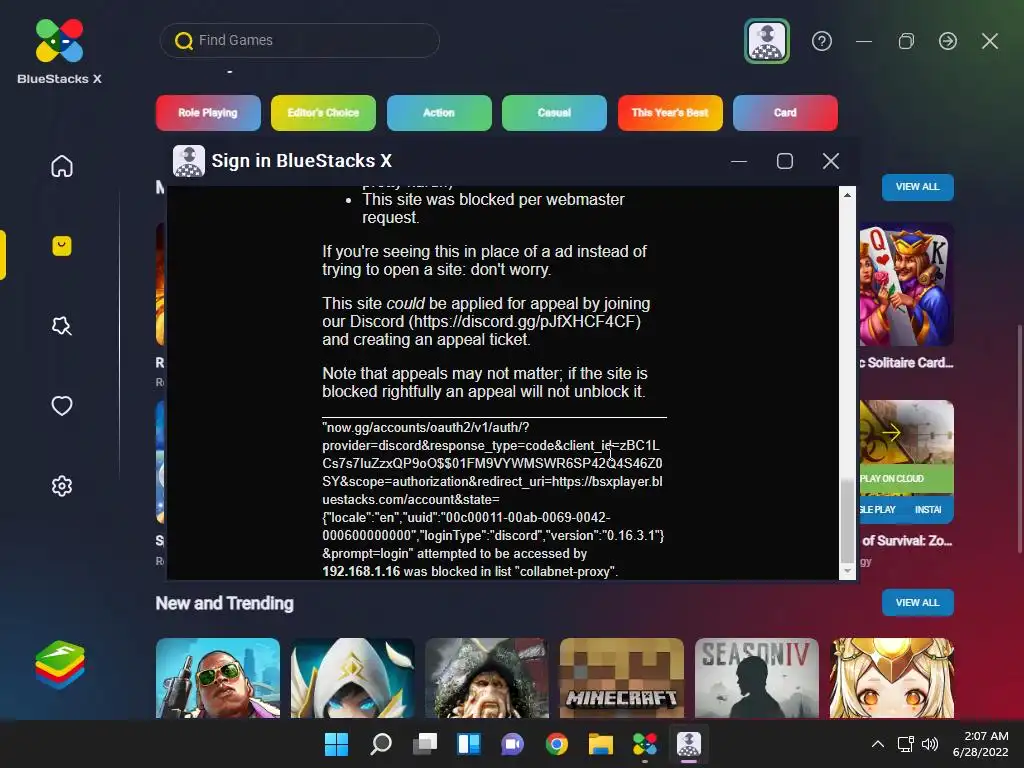
Task: Restore the BlueStacks X main window
Action: click(x=906, y=41)
